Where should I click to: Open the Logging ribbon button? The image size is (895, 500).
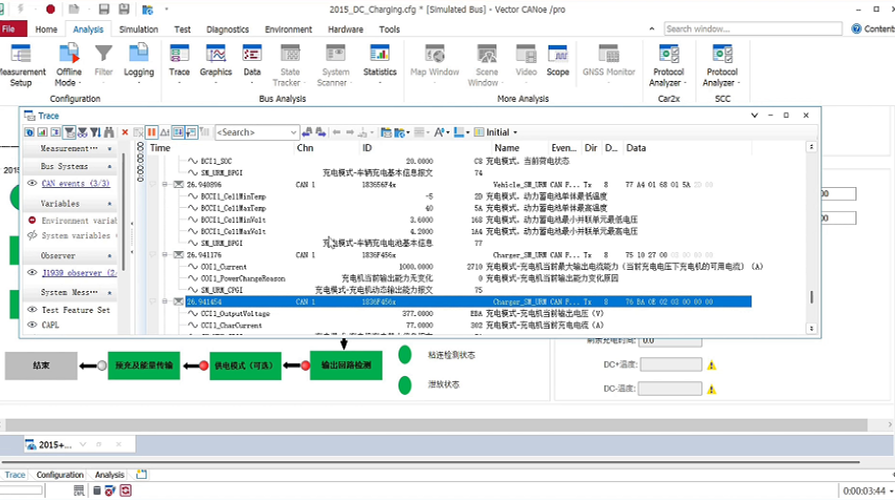click(139, 65)
